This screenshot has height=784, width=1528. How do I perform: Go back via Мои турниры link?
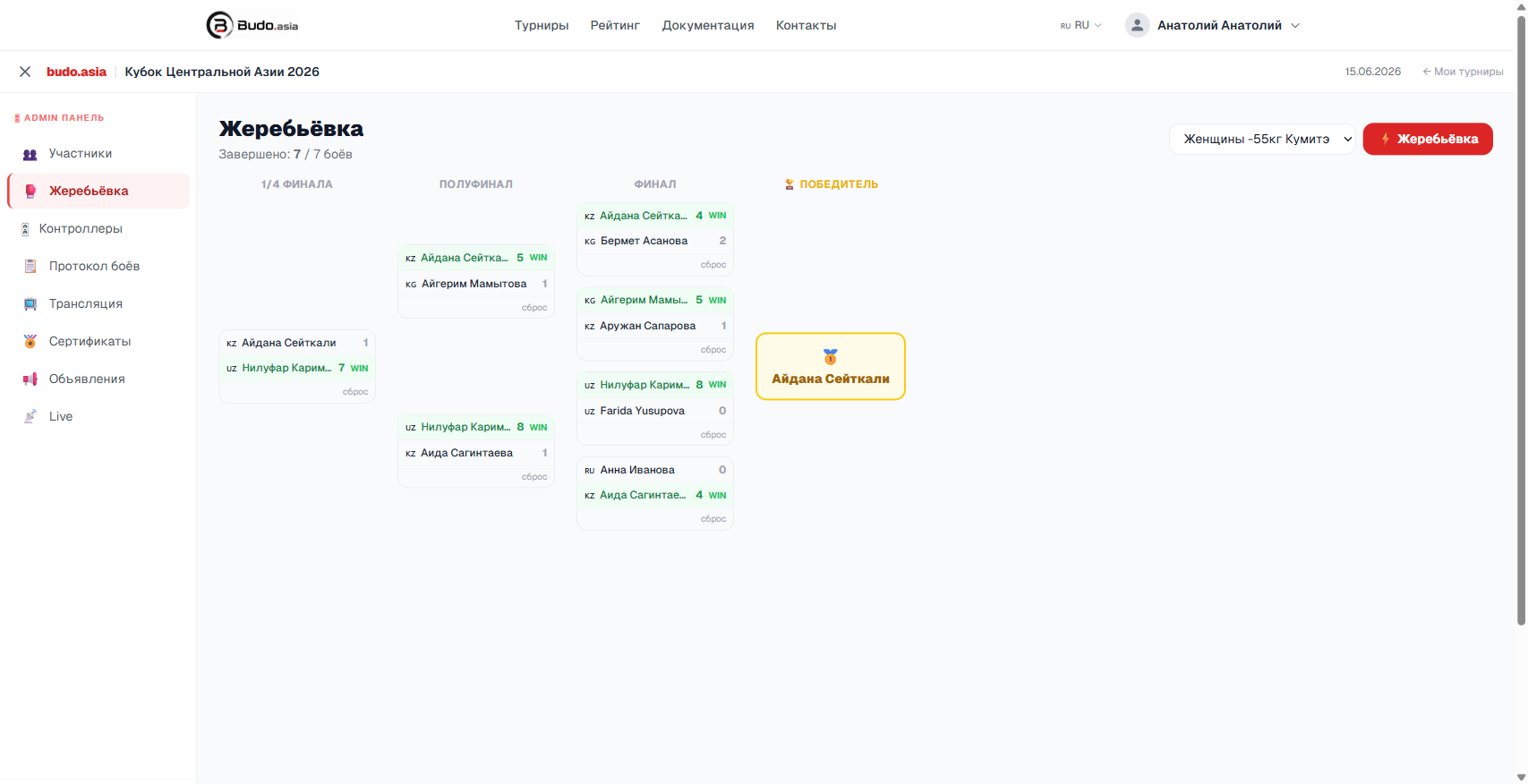[1463, 72]
